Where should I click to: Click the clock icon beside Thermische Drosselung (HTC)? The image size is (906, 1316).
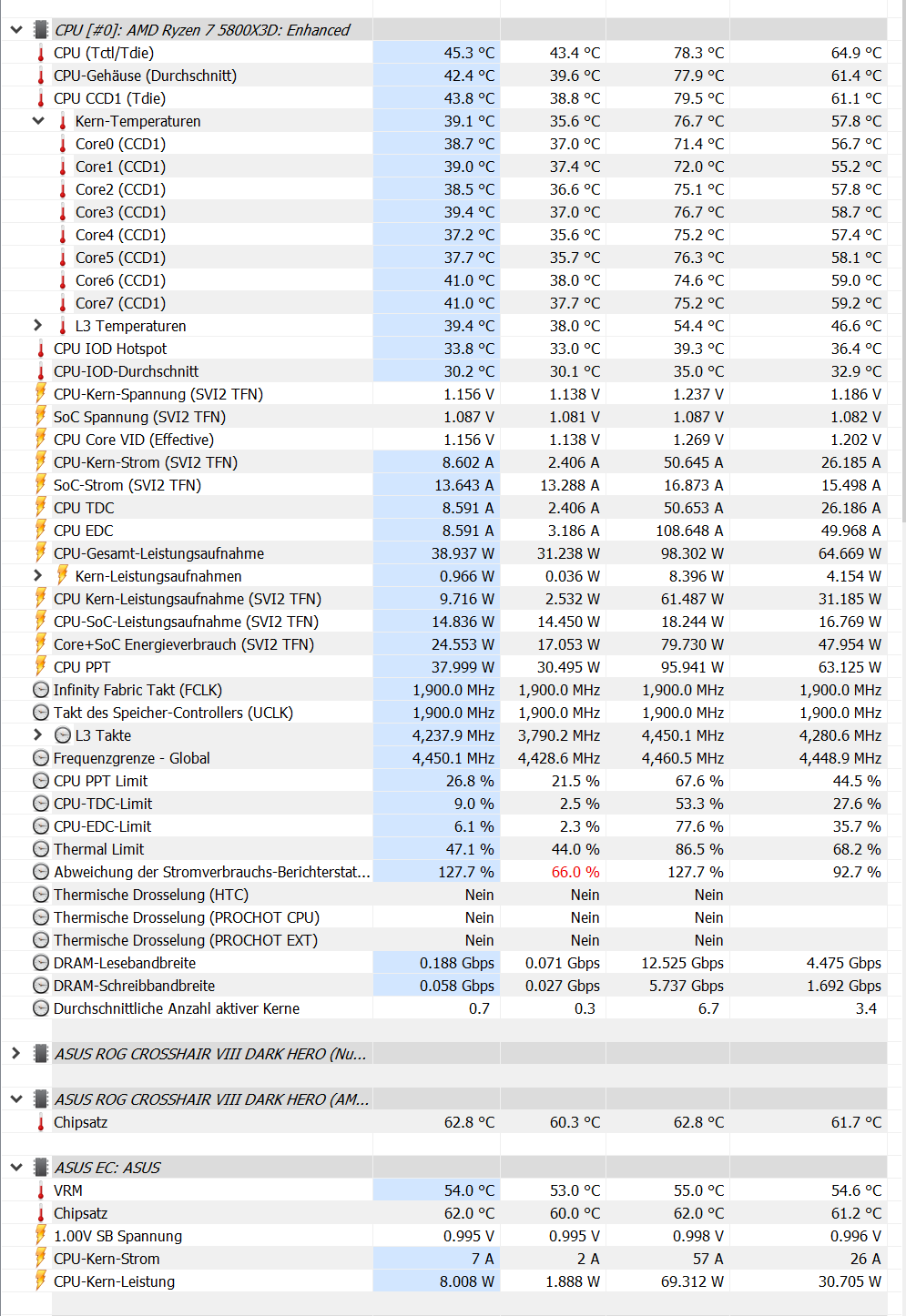tap(41, 895)
